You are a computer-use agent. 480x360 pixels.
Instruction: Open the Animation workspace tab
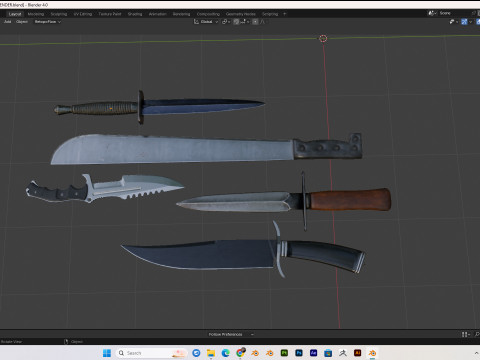click(x=157, y=14)
